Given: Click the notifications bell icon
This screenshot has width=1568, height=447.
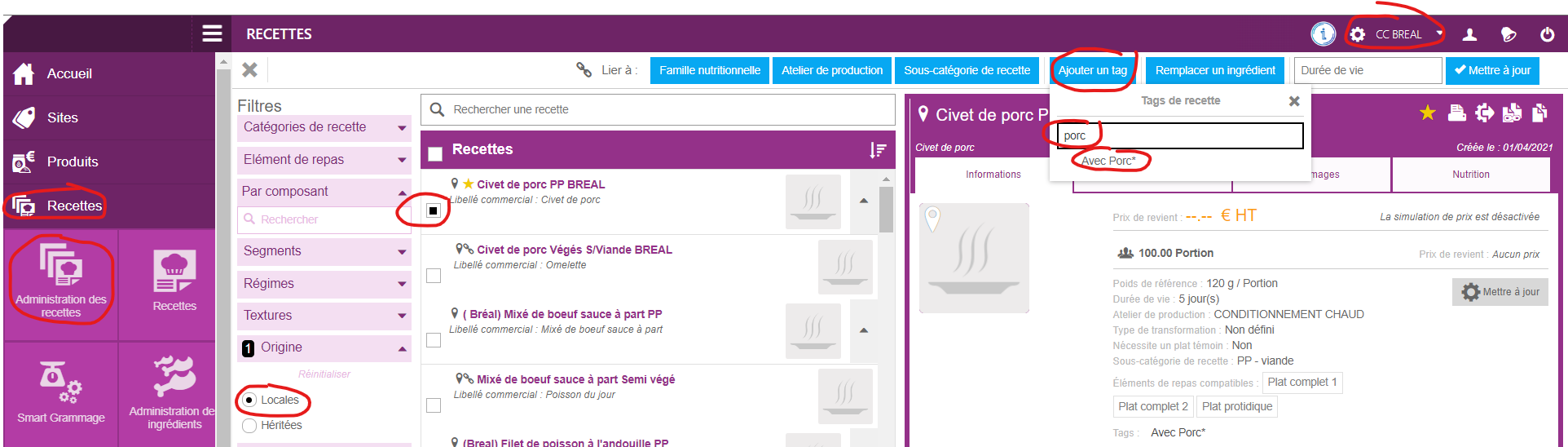Looking at the screenshot, I should coord(1509,34).
